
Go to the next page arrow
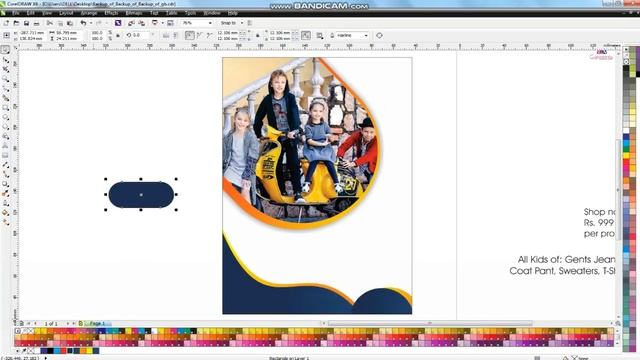(67, 323)
